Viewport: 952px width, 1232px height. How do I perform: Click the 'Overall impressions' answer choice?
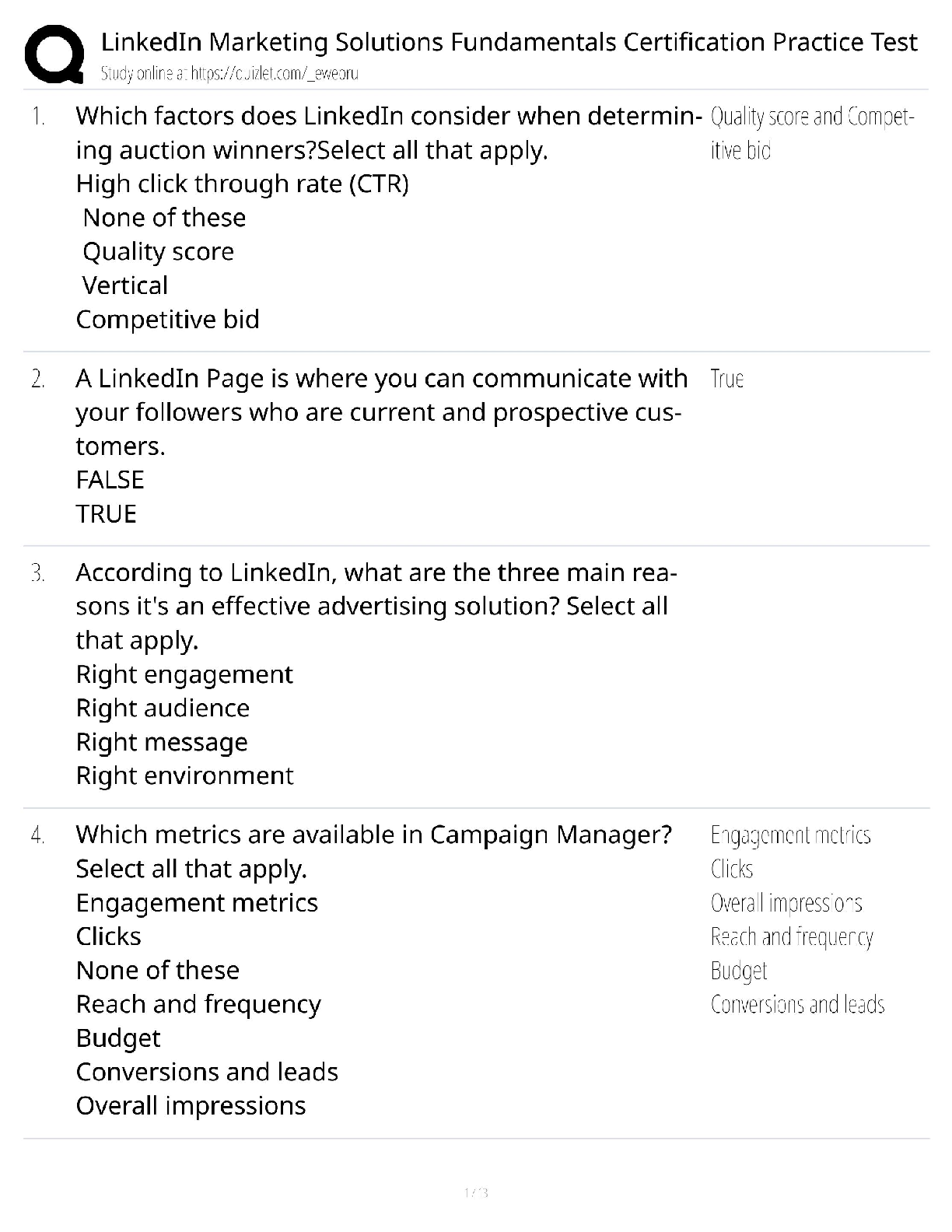191,1105
